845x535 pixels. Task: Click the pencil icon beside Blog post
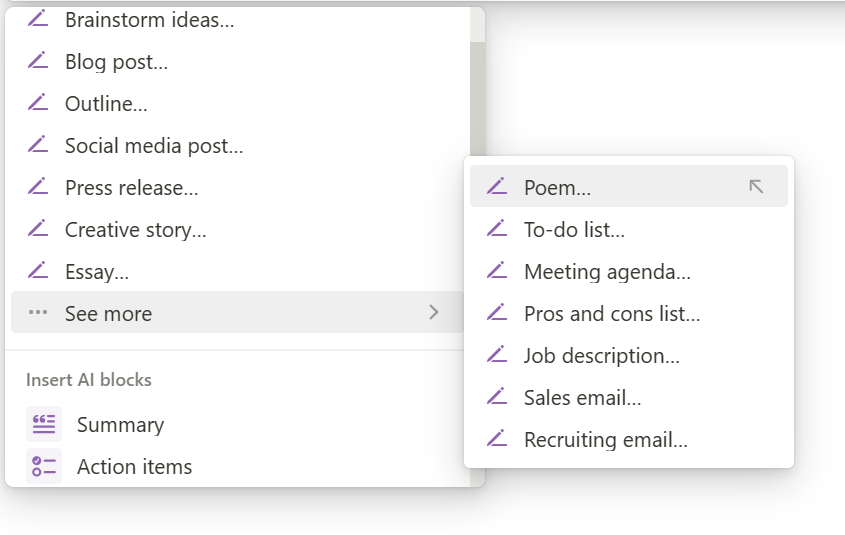[38, 61]
